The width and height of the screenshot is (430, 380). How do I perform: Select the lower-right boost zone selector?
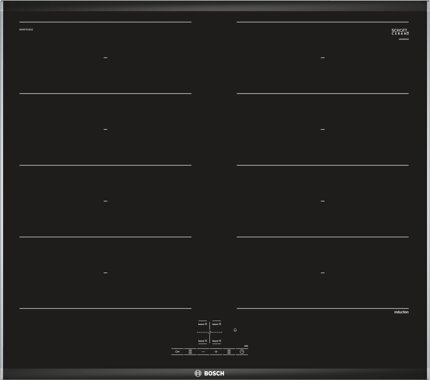click(216, 341)
